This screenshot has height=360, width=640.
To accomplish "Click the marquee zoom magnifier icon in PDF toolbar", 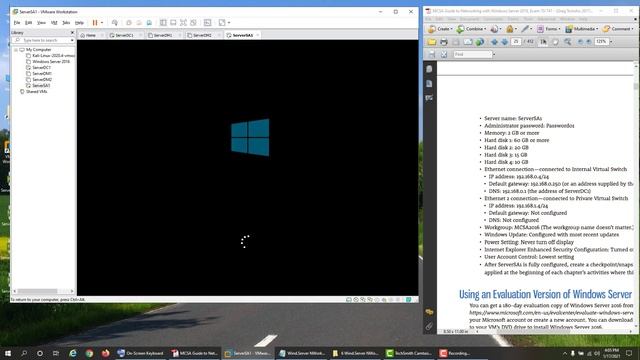I will tap(567, 42).
